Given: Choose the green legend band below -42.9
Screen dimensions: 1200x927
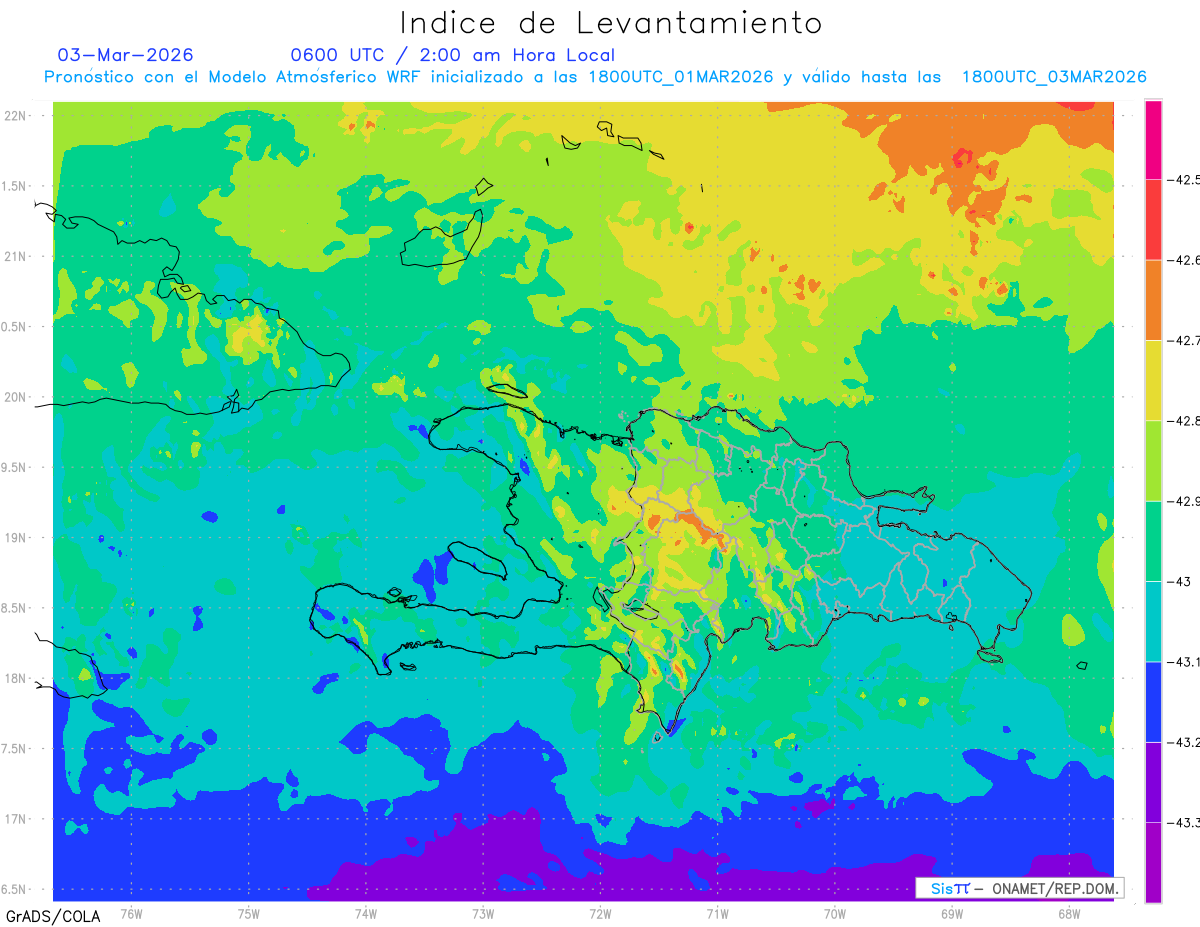Looking at the screenshot, I should pyautogui.click(x=1153, y=541).
